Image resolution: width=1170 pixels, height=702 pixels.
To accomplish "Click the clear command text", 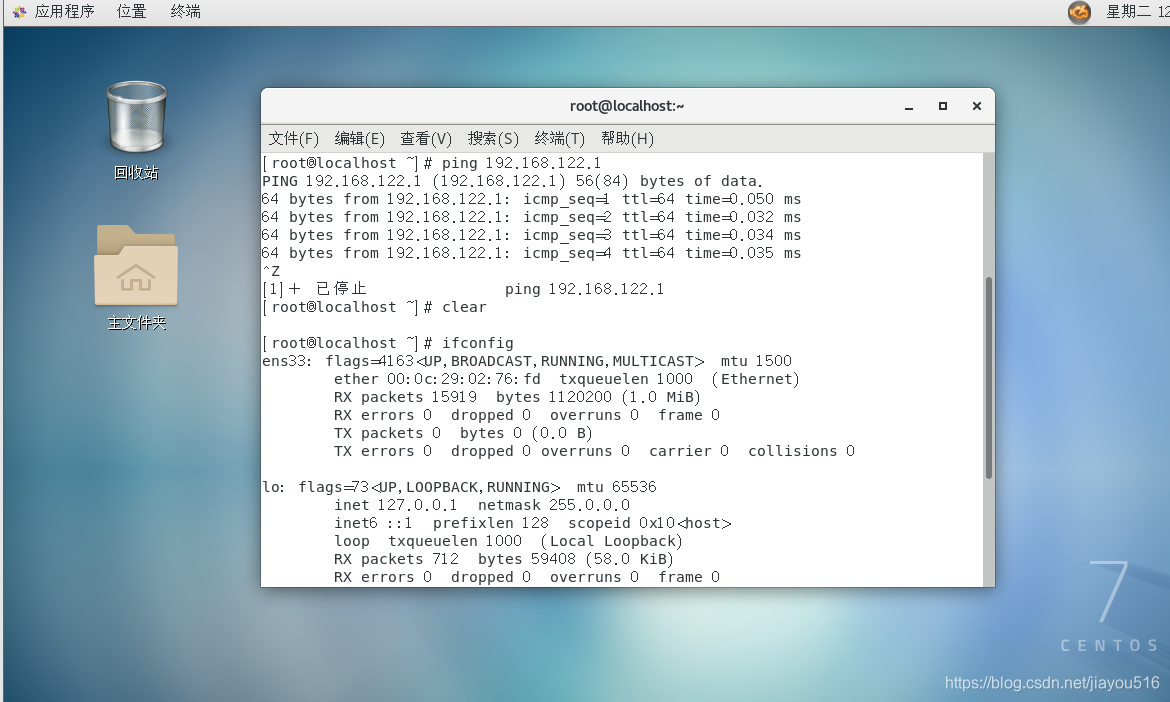I will (x=464, y=307).
